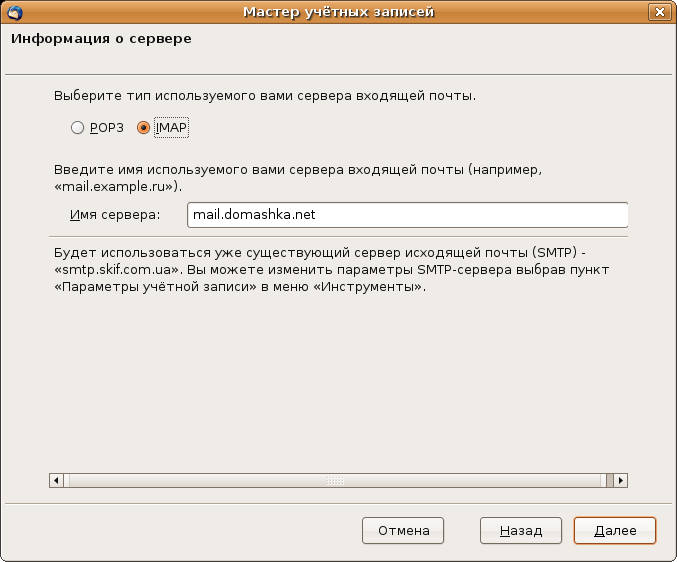Select the POP3 server type
The height and width of the screenshot is (562, 677).
77,128
